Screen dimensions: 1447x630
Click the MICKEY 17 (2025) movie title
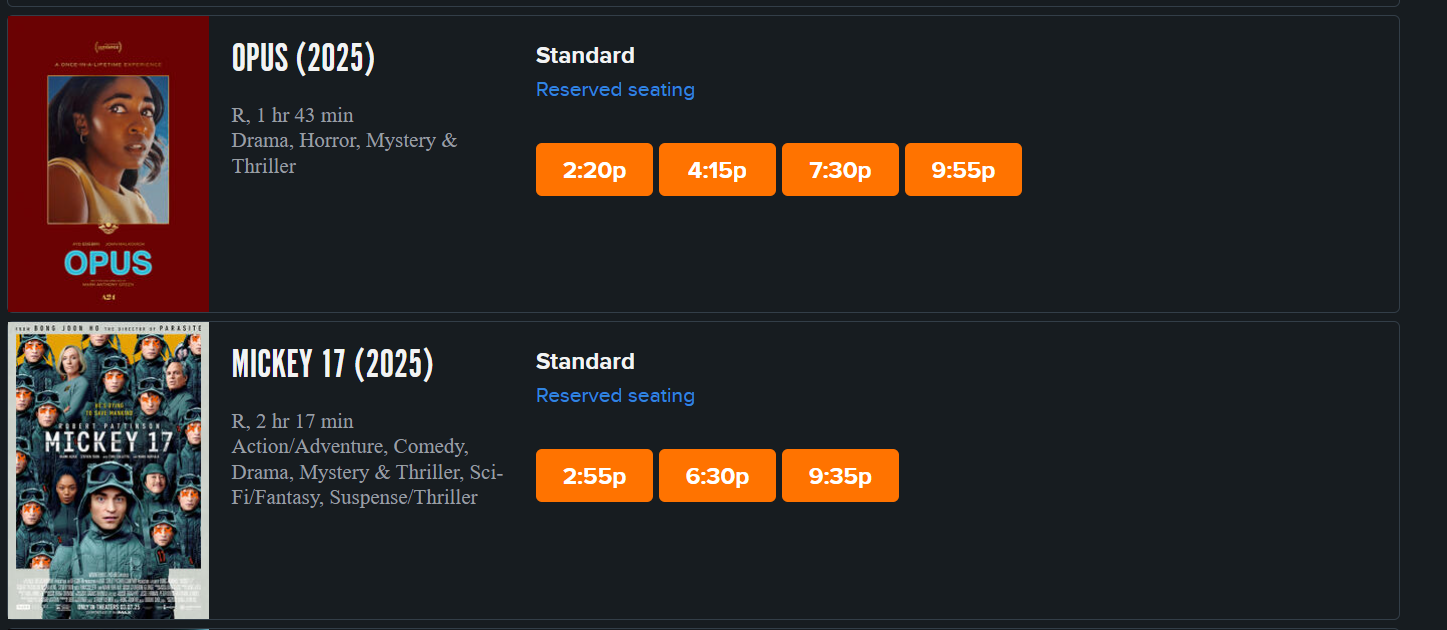click(332, 365)
